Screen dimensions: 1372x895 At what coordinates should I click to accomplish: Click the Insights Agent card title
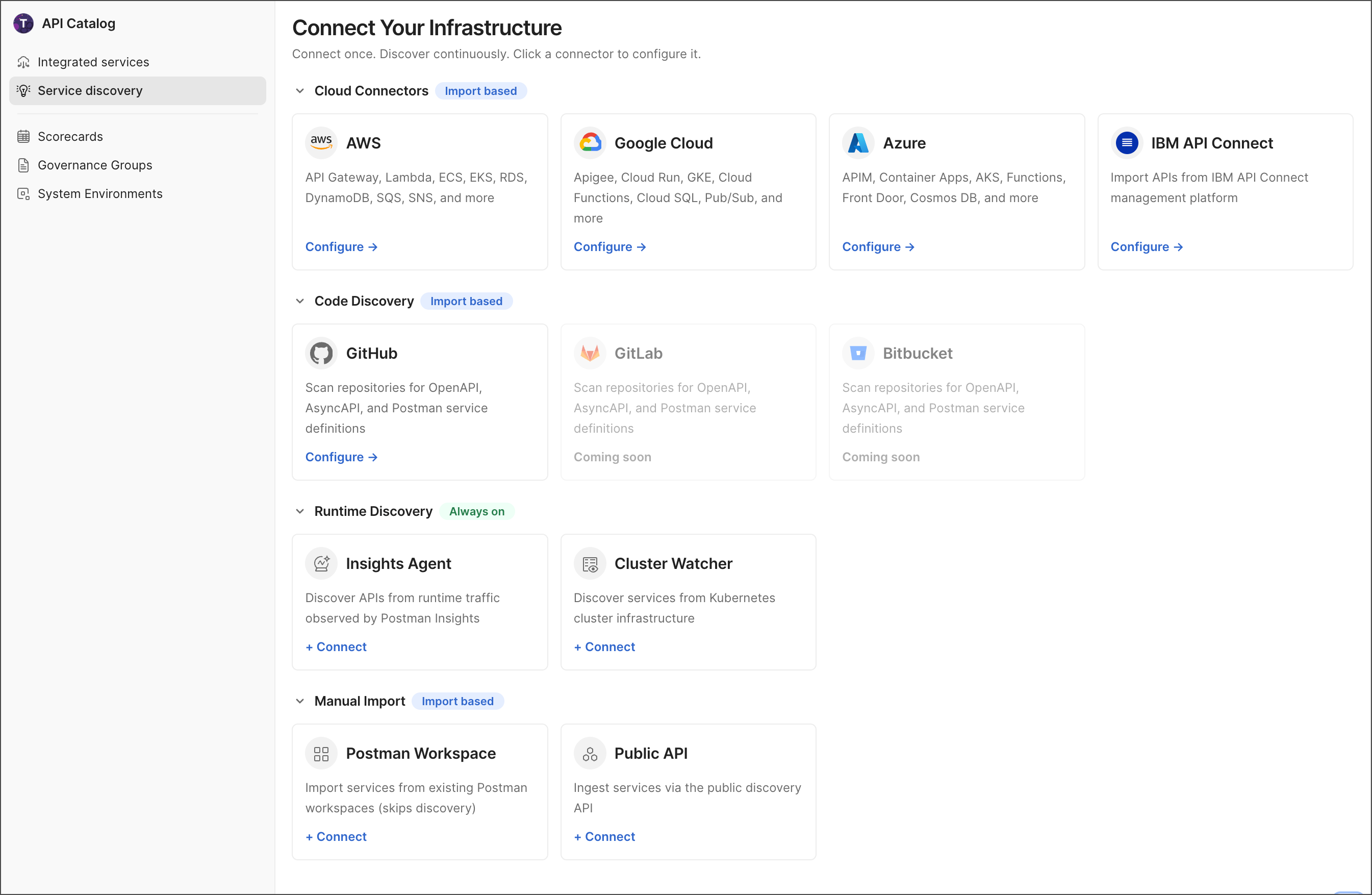398,563
